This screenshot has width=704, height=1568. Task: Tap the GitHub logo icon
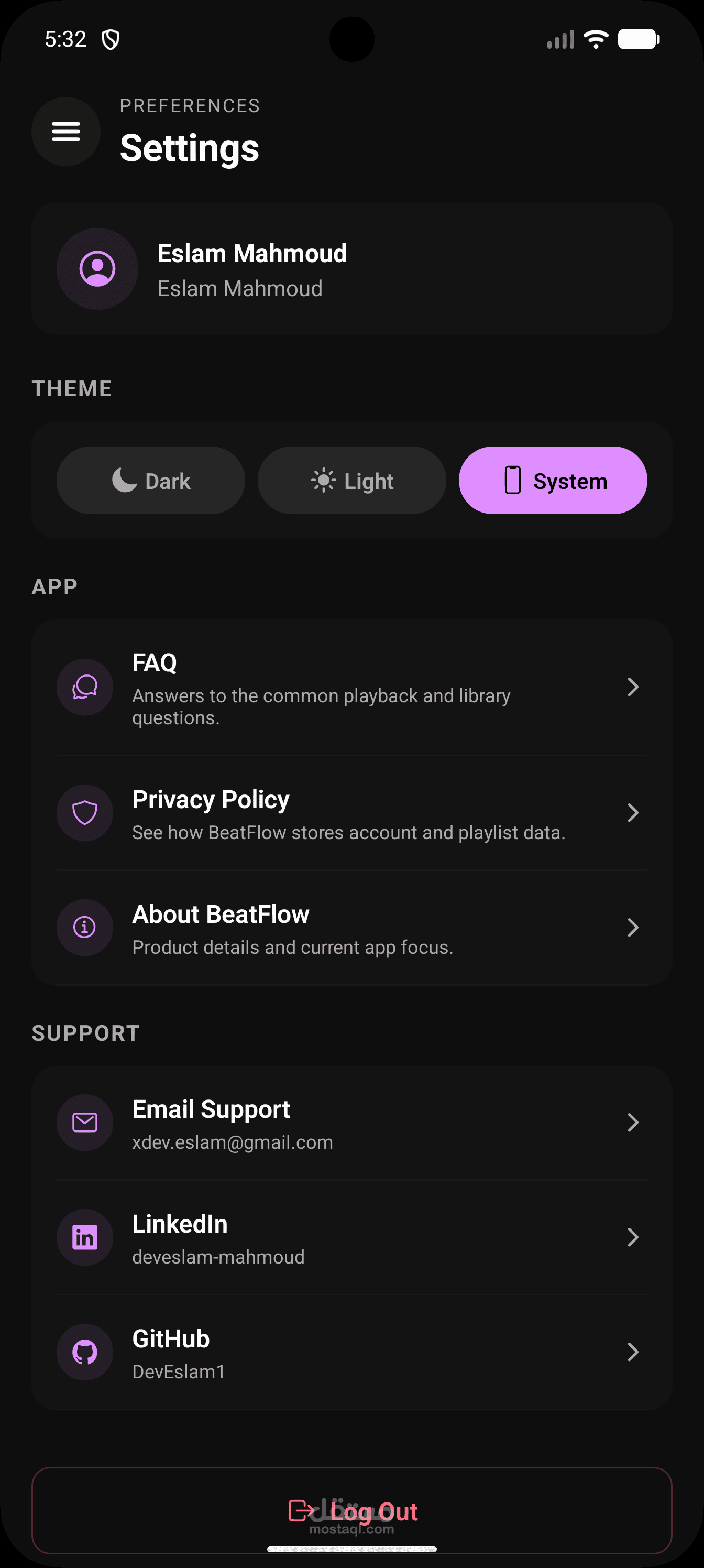click(x=84, y=1352)
